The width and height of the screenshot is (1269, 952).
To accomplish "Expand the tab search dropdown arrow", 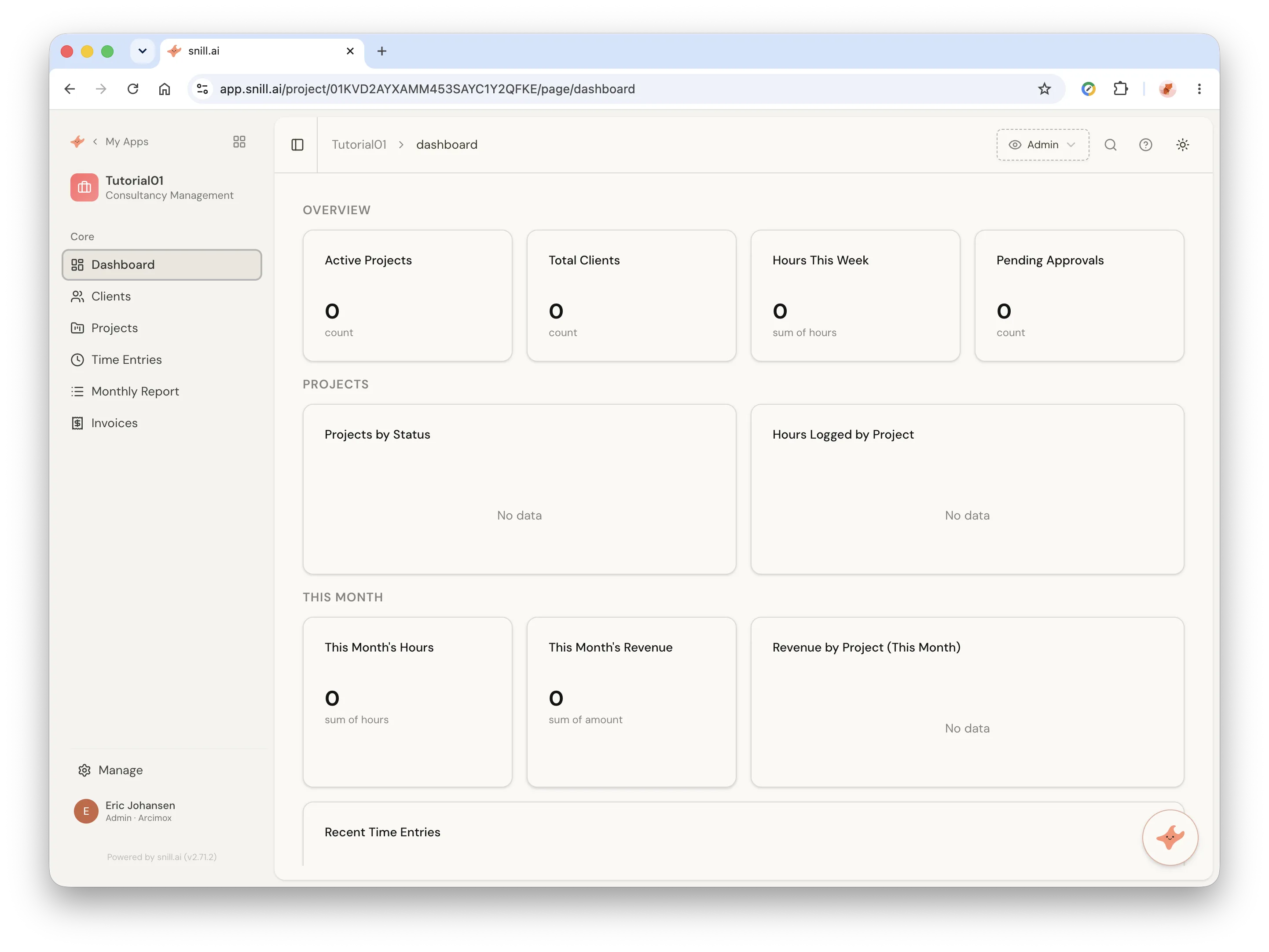I will coord(142,51).
